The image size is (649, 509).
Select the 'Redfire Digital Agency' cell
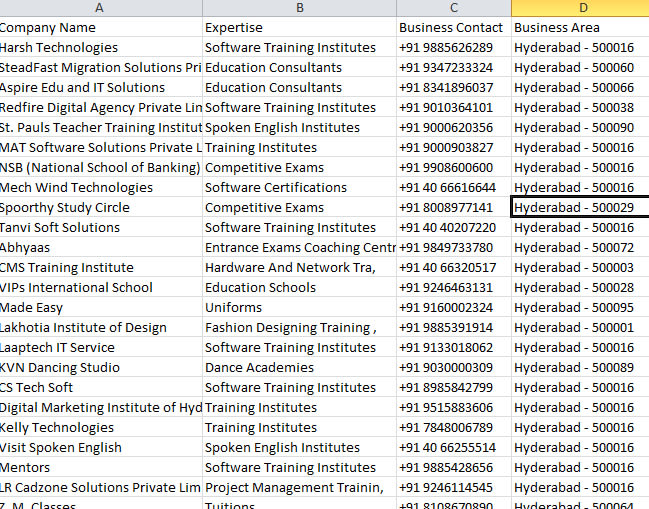click(x=101, y=107)
